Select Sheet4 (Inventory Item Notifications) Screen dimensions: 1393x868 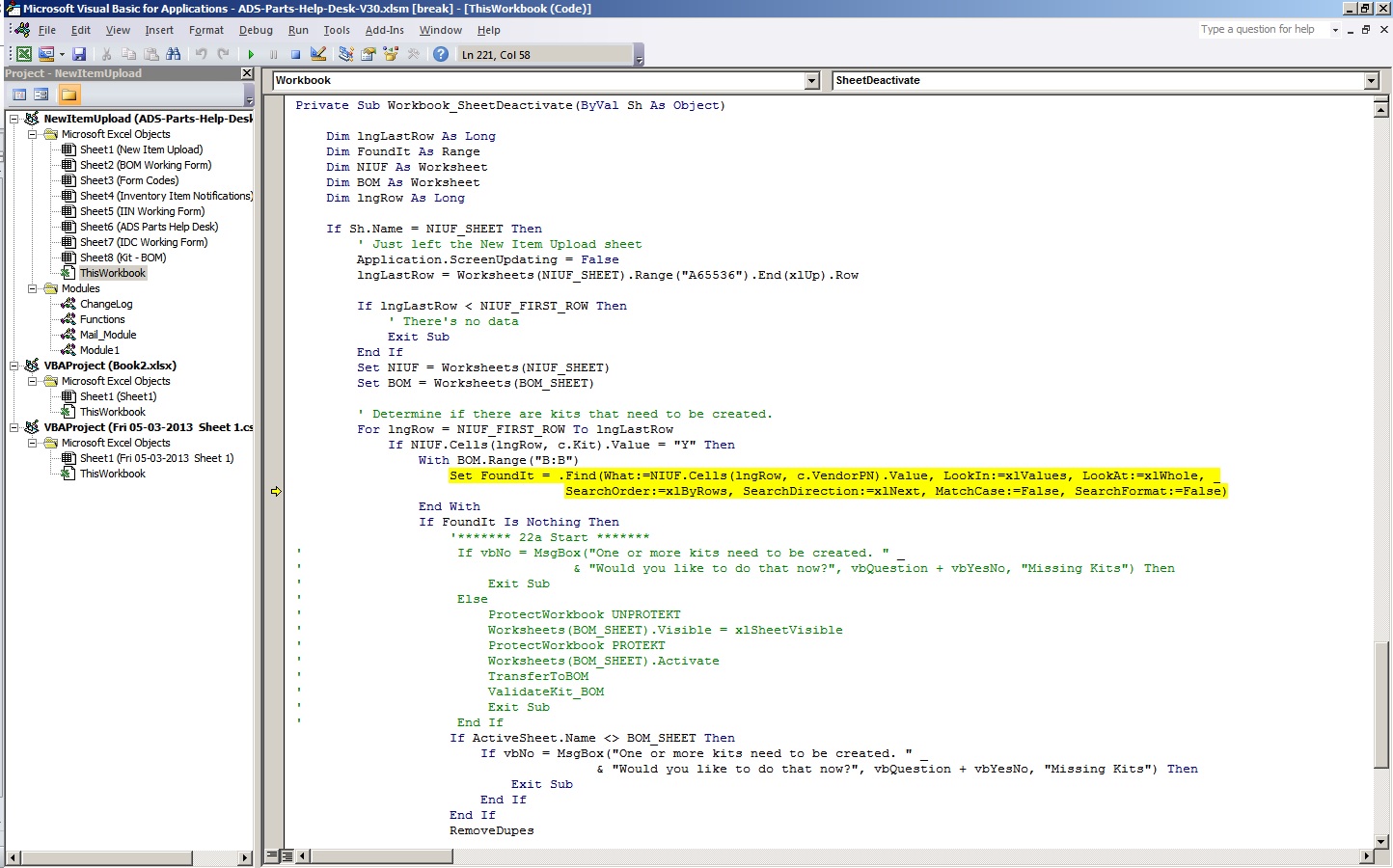click(x=166, y=196)
